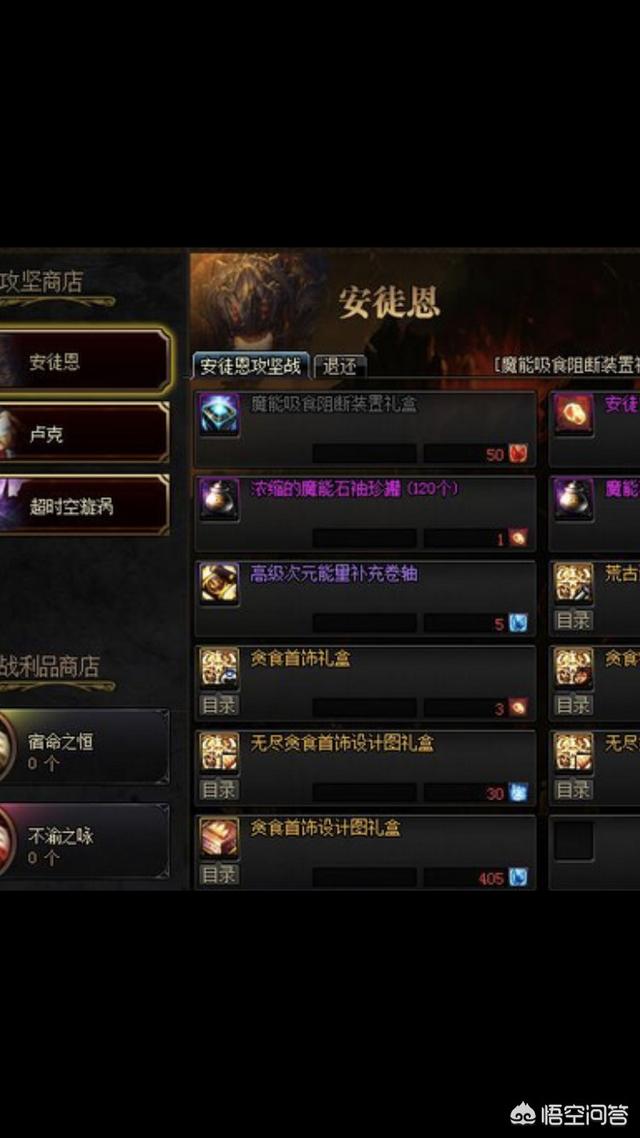
Task: Click the 浓缩的魔能石油珍藏 jar icon
Action: click(219, 500)
